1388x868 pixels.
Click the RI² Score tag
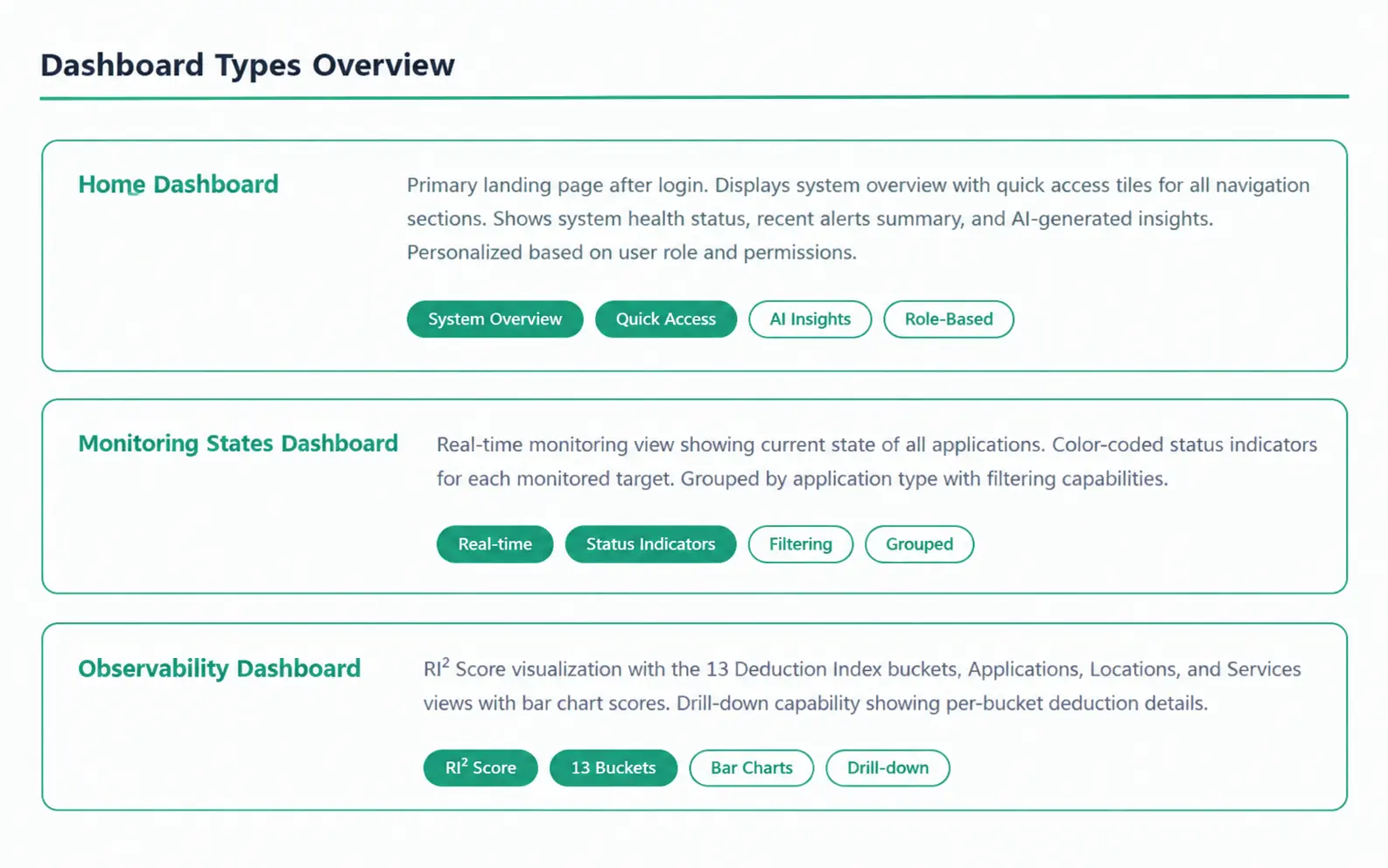pyautogui.click(x=480, y=767)
